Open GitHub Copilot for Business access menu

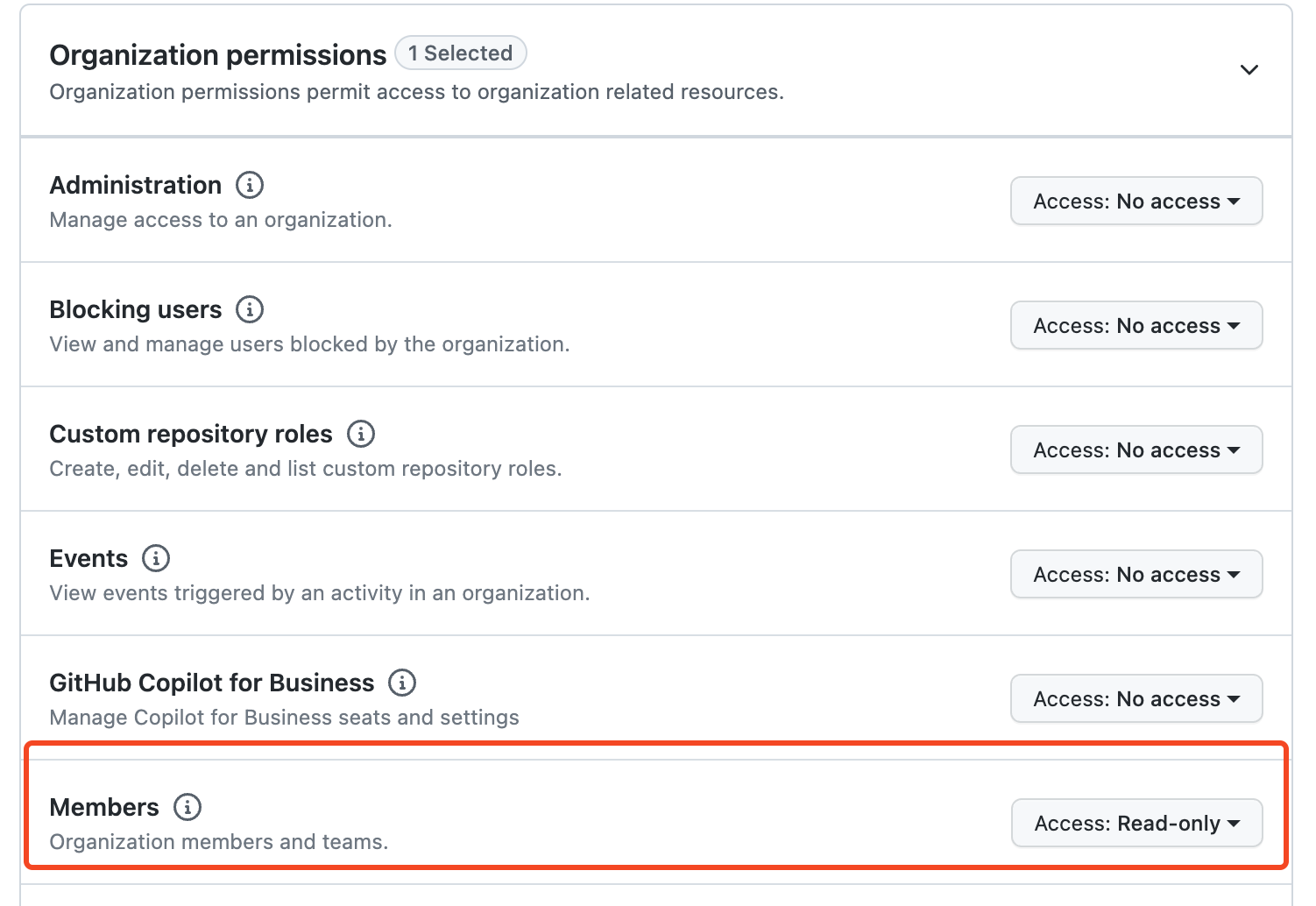1136,699
